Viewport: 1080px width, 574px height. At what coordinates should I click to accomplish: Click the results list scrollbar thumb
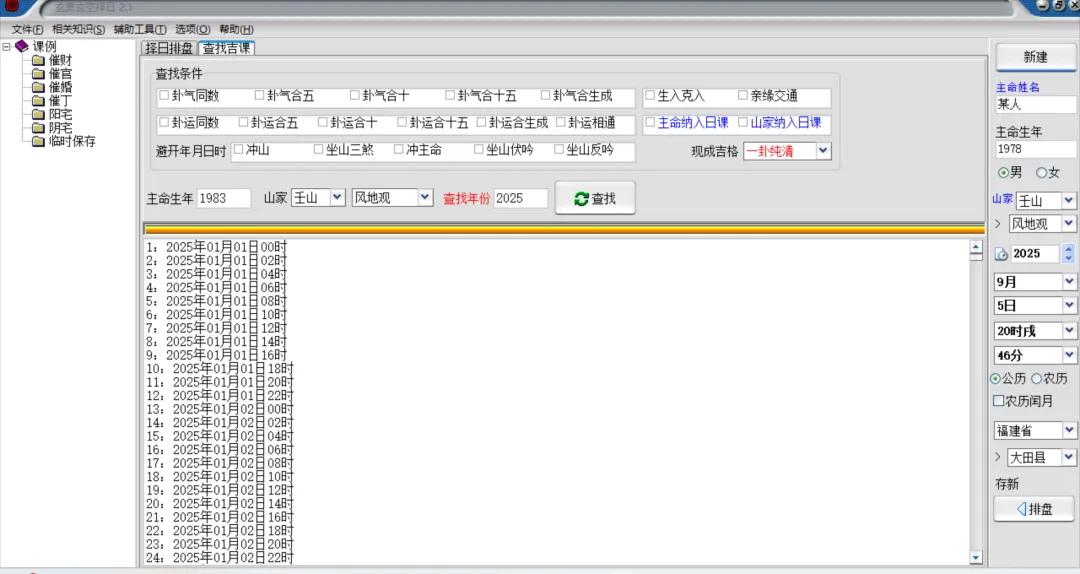(x=976, y=256)
